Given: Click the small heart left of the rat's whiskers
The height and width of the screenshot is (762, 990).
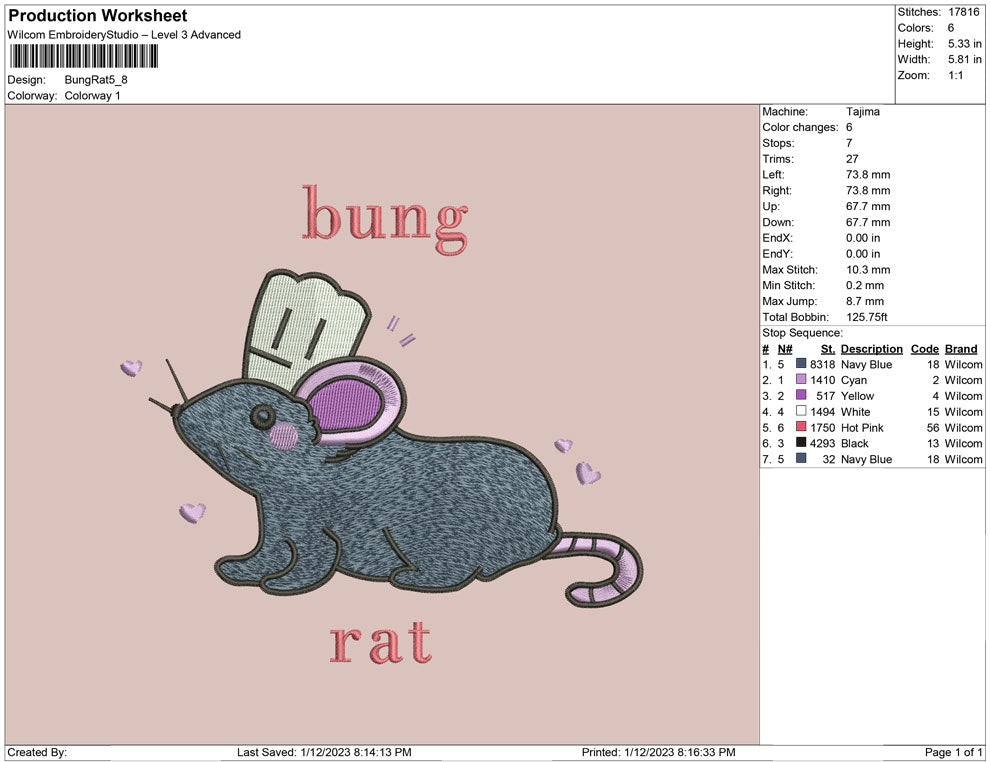Looking at the screenshot, I should pos(131,368).
